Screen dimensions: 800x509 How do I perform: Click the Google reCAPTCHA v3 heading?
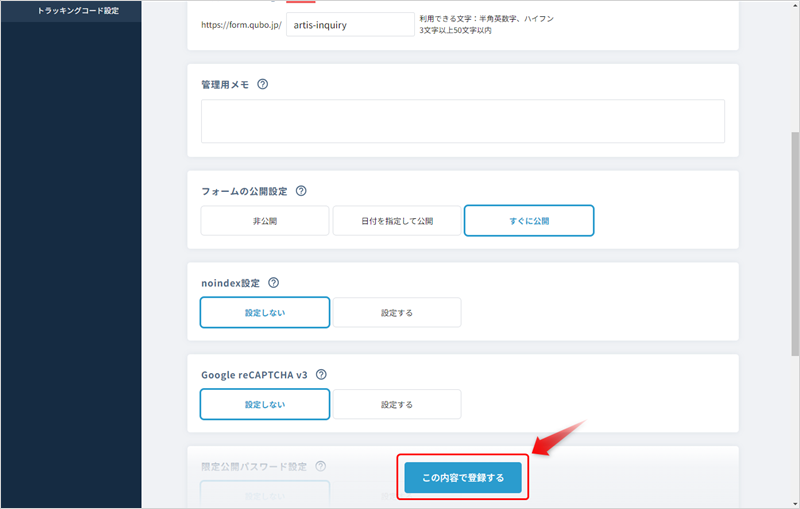tap(254, 375)
